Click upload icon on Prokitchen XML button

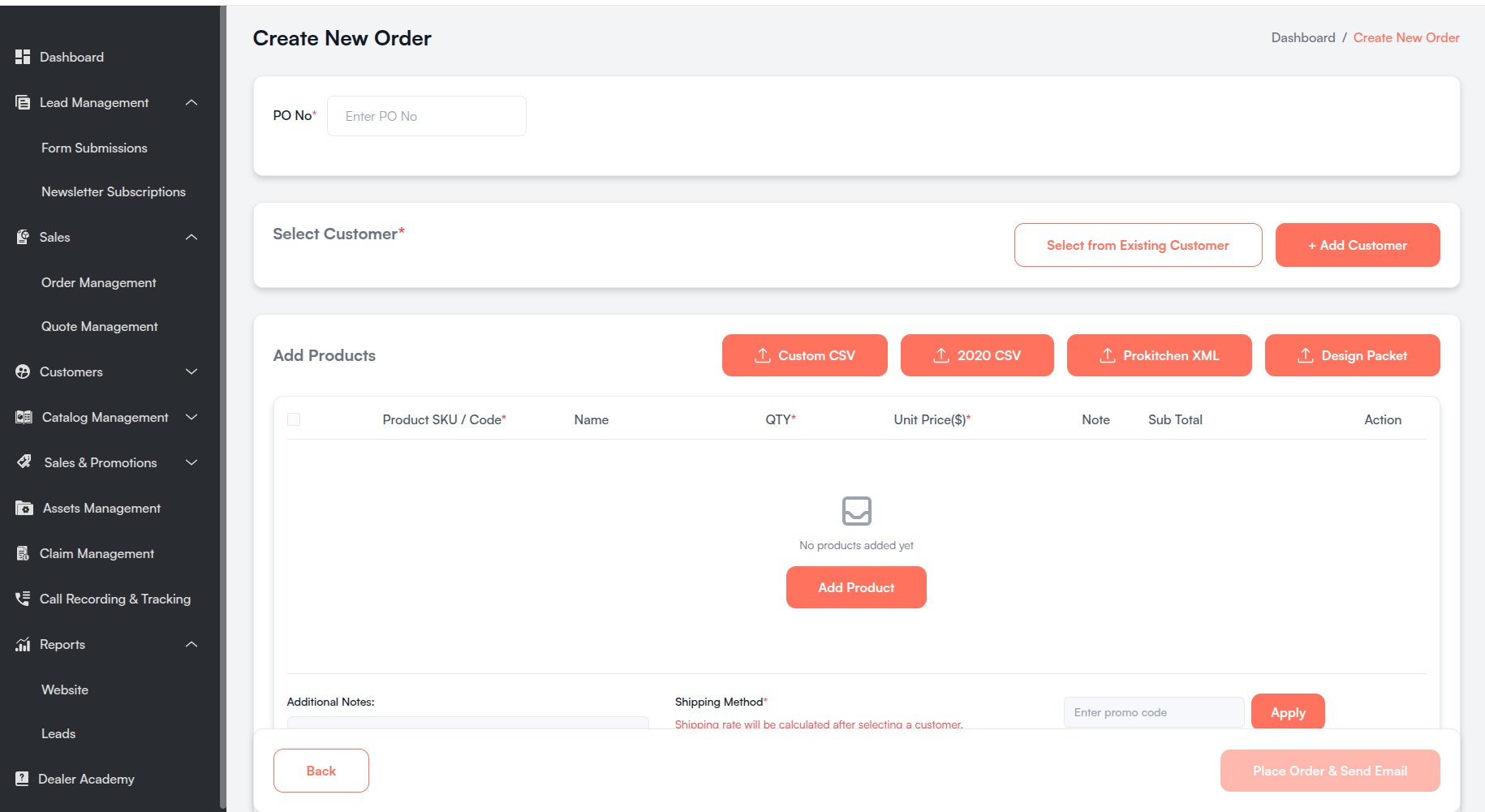pyautogui.click(x=1108, y=355)
